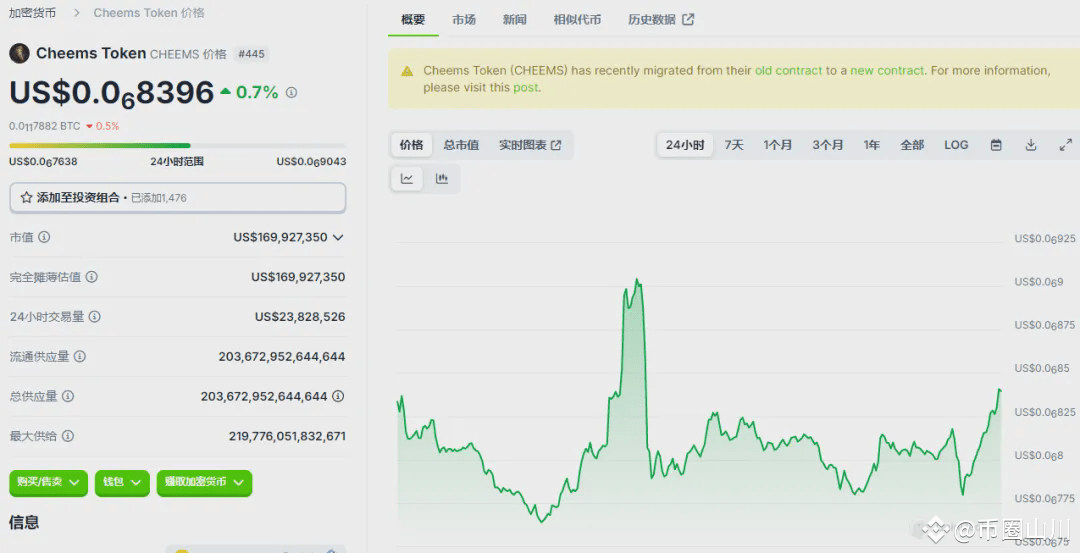Viewport: 1080px width, 553px height.
Task: Click the yellow warning triangle icon
Action: coord(407,71)
